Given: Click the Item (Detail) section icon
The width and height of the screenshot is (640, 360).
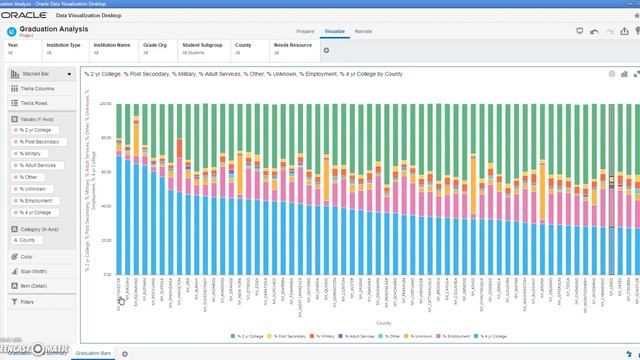Looking at the screenshot, I should tap(15, 286).
